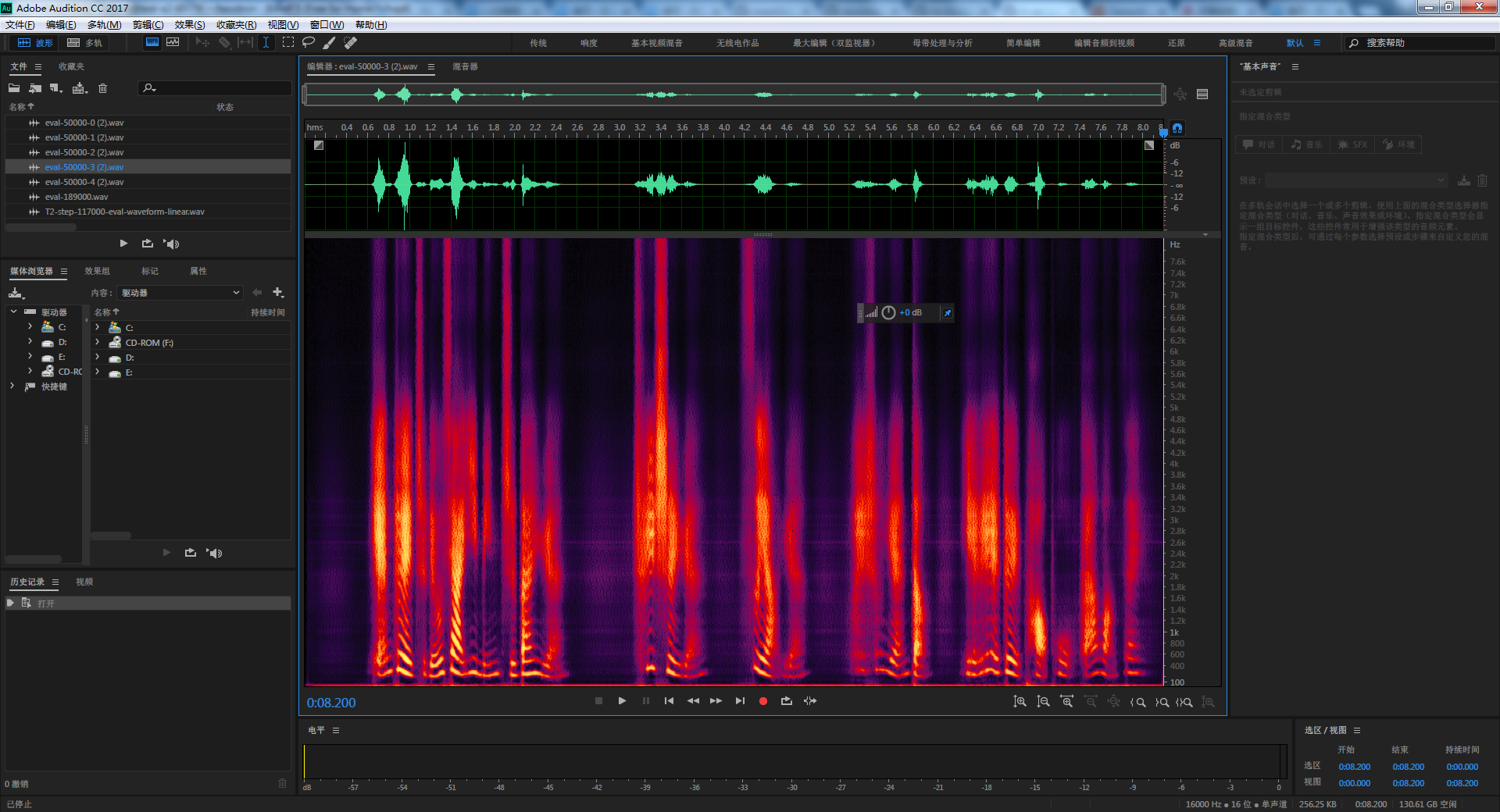Select the Time Selection tool
1500x812 pixels.
coord(266,43)
